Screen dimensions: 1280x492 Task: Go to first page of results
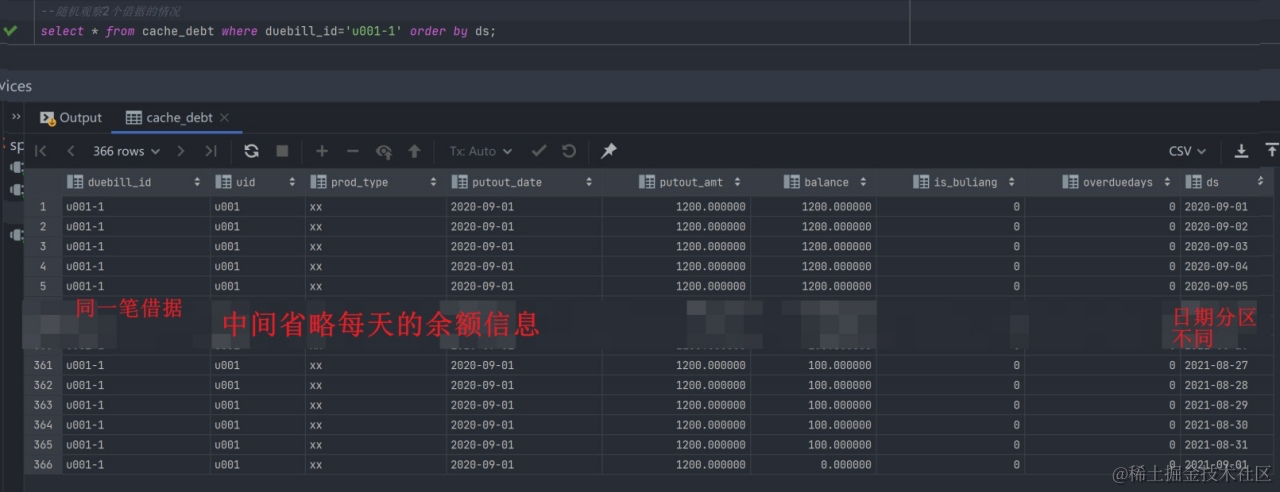click(41, 151)
